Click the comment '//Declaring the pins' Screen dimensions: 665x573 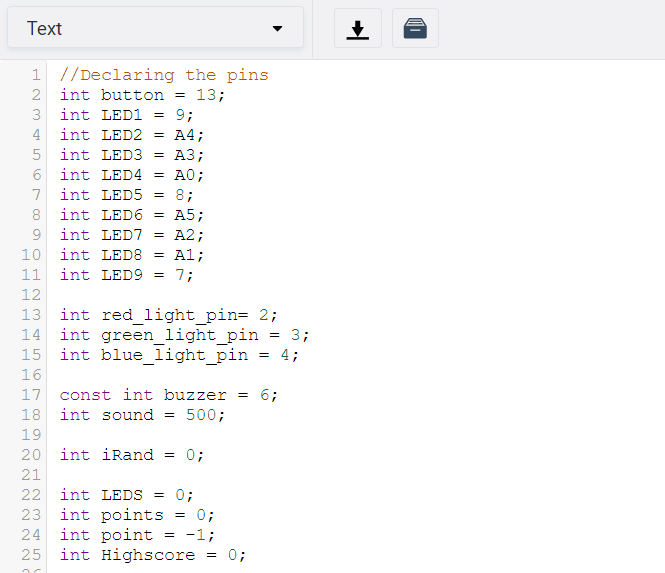click(x=164, y=75)
